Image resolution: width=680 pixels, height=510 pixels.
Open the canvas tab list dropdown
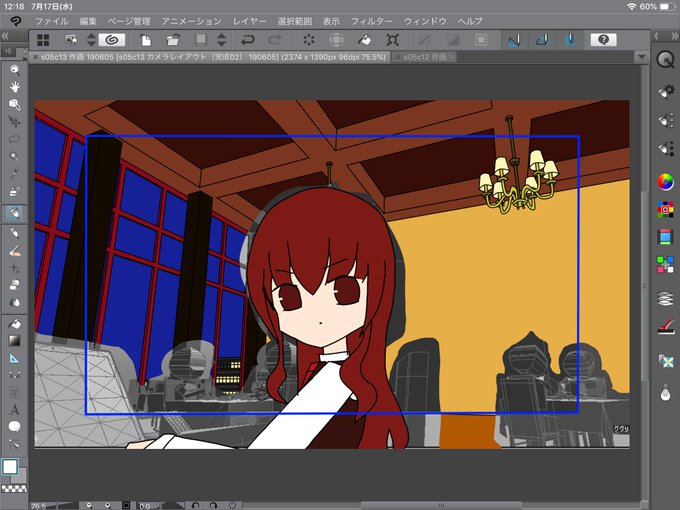[642, 57]
